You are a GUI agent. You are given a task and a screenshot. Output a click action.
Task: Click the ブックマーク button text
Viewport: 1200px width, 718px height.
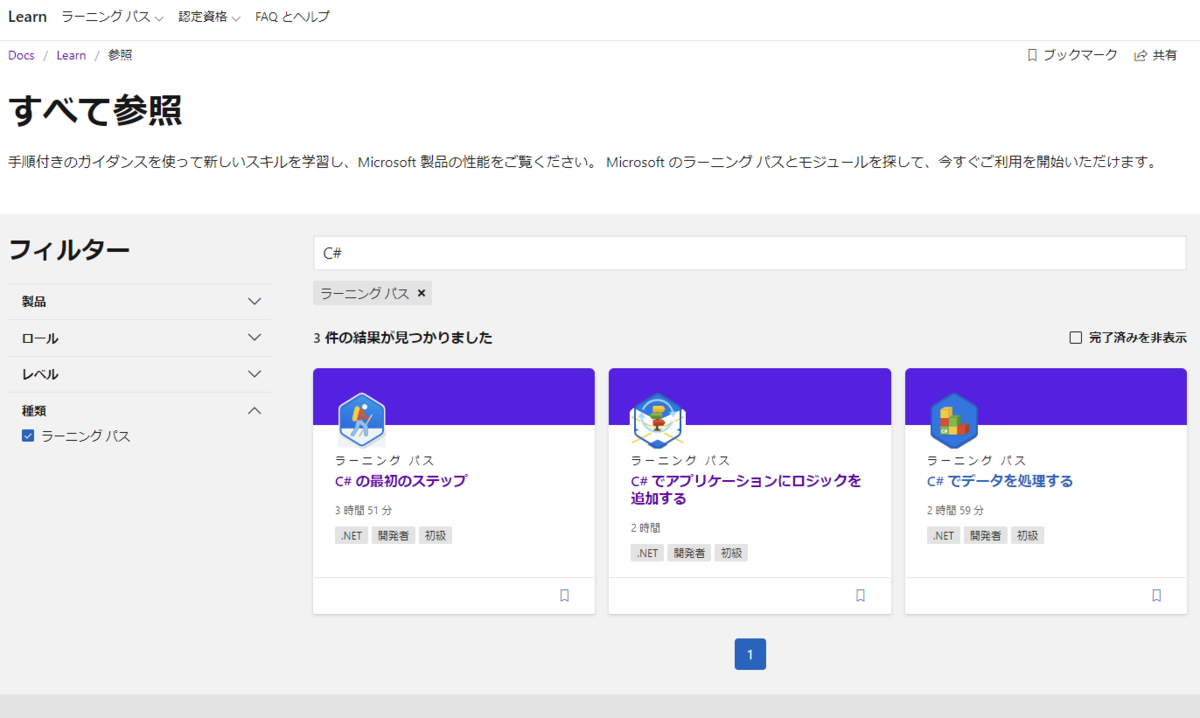click(1080, 56)
